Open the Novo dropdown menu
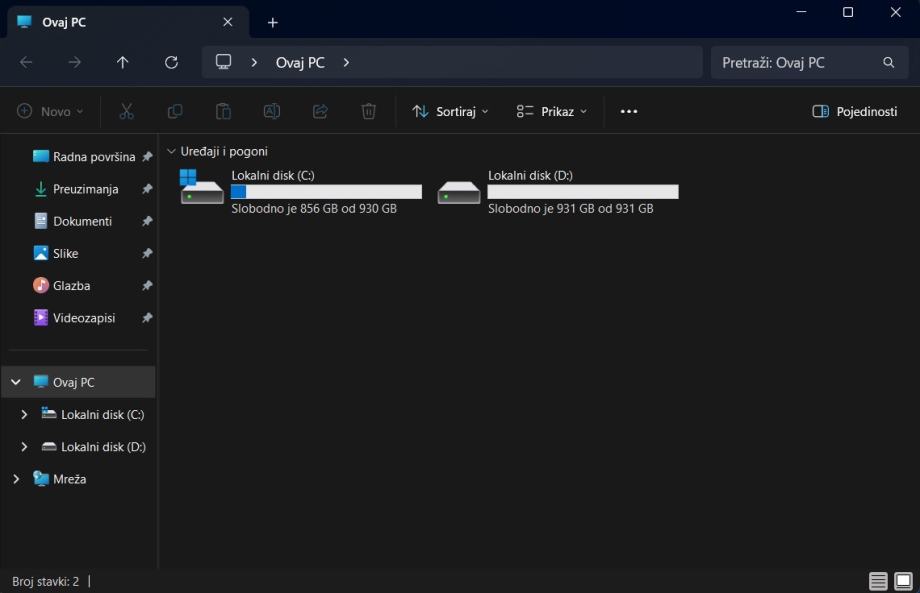This screenshot has width=920, height=593. coord(50,111)
